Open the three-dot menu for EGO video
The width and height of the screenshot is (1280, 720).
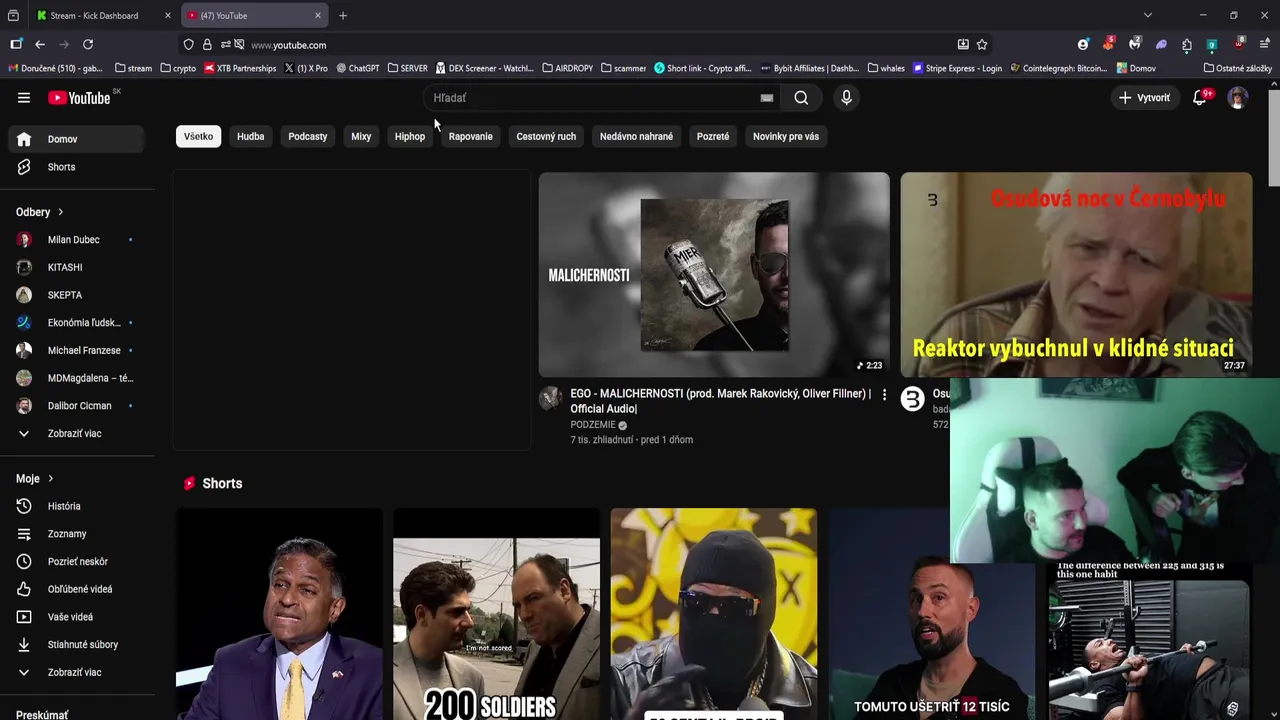click(x=884, y=395)
